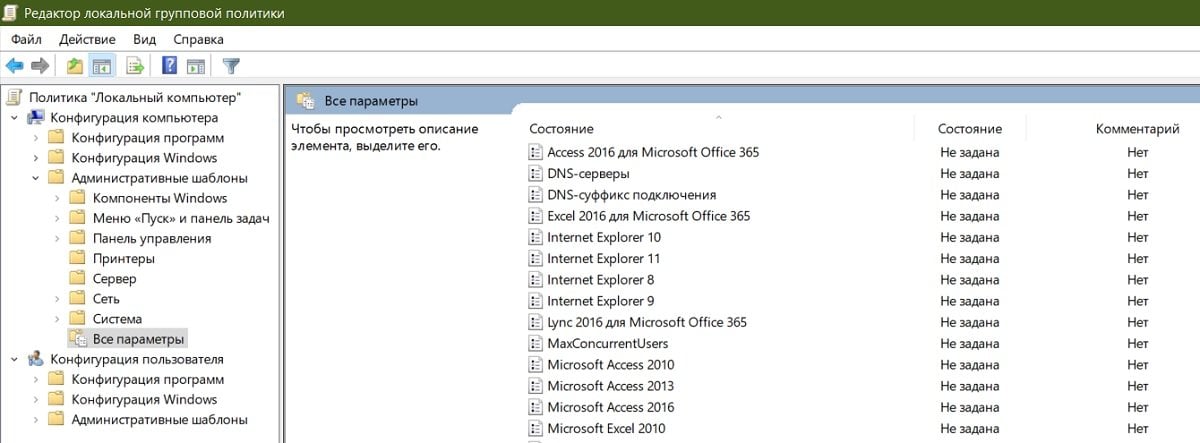The height and width of the screenshot is (443, 1200).
Task: Click Не задана in the DNS-серверы row
Action: [969, 173]
